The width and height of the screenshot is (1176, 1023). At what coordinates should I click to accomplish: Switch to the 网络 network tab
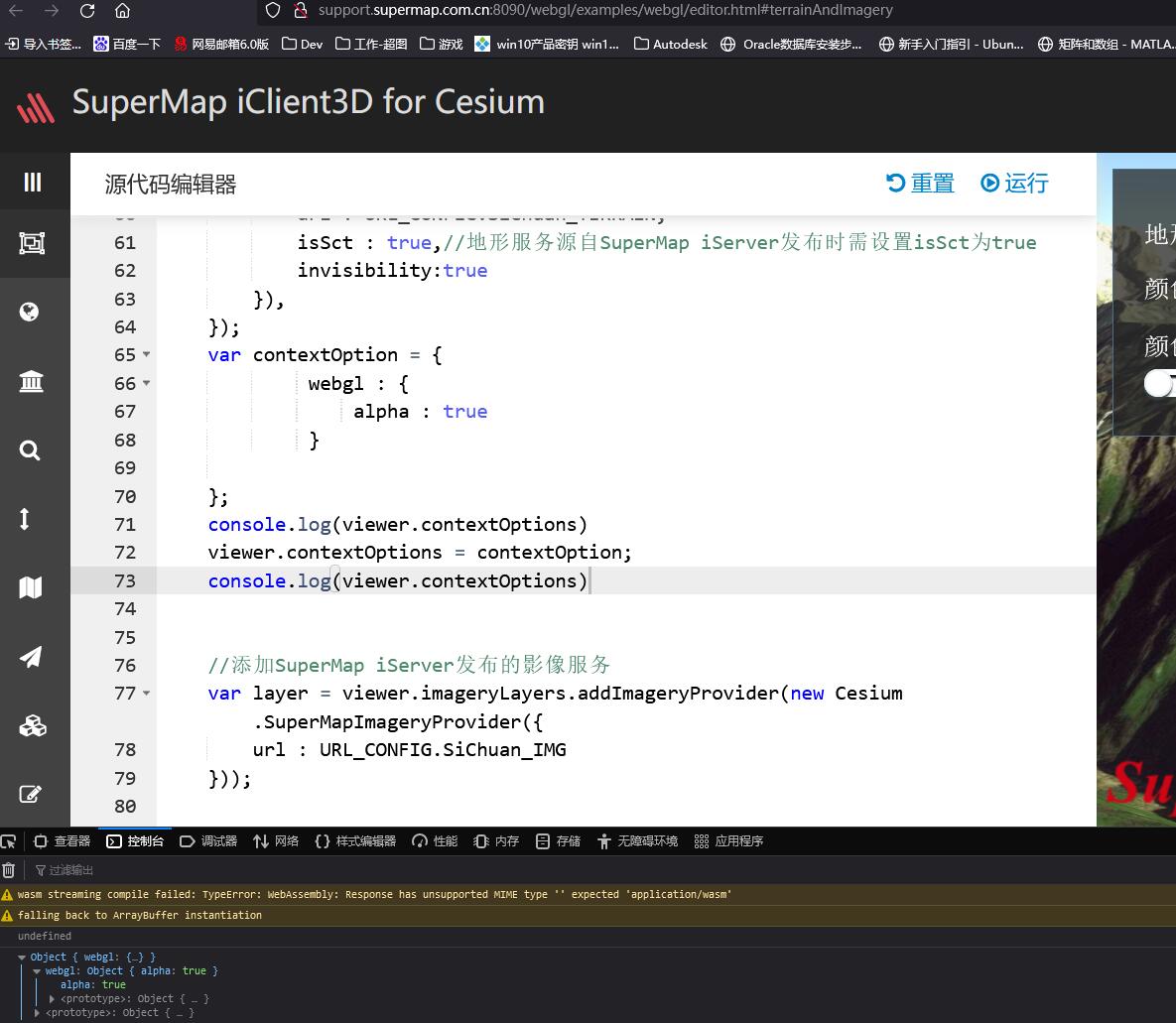(x=276, y=841)
